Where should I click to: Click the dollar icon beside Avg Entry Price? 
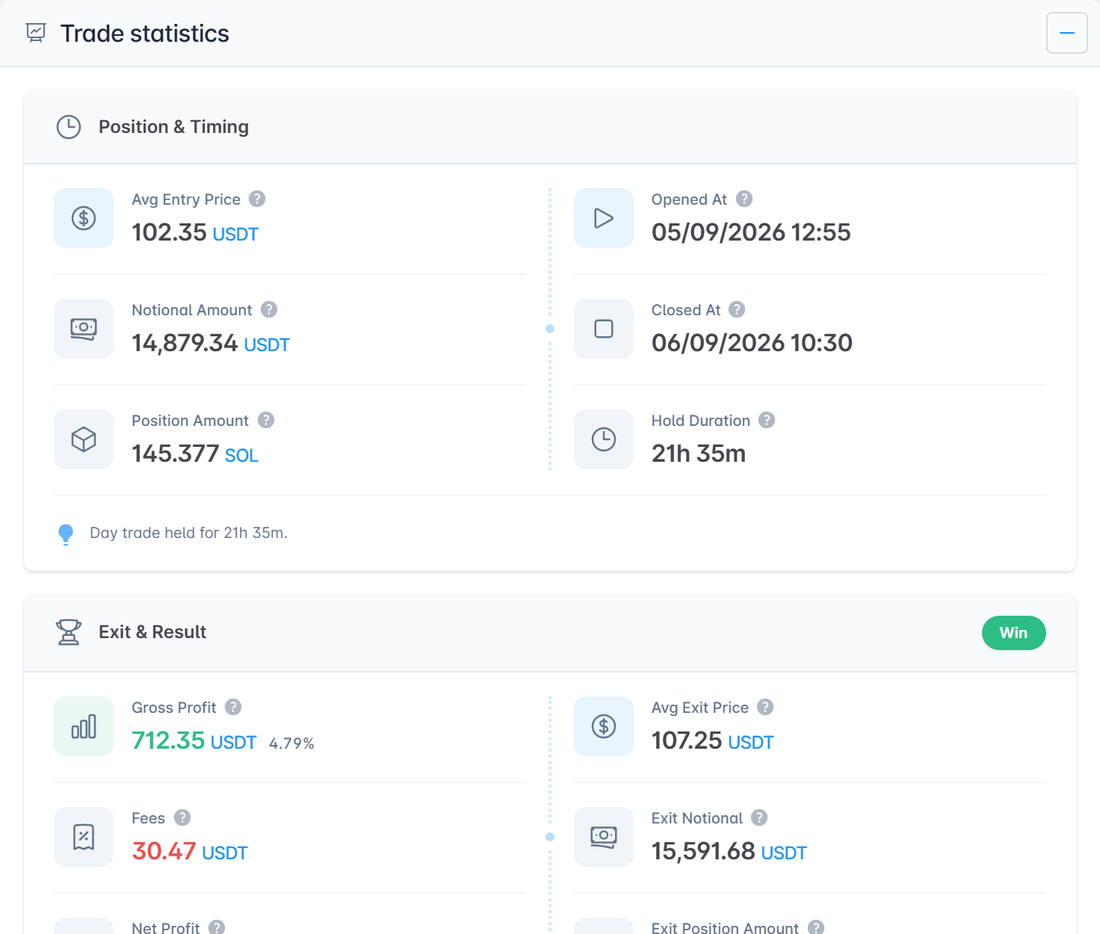(83, 218)
